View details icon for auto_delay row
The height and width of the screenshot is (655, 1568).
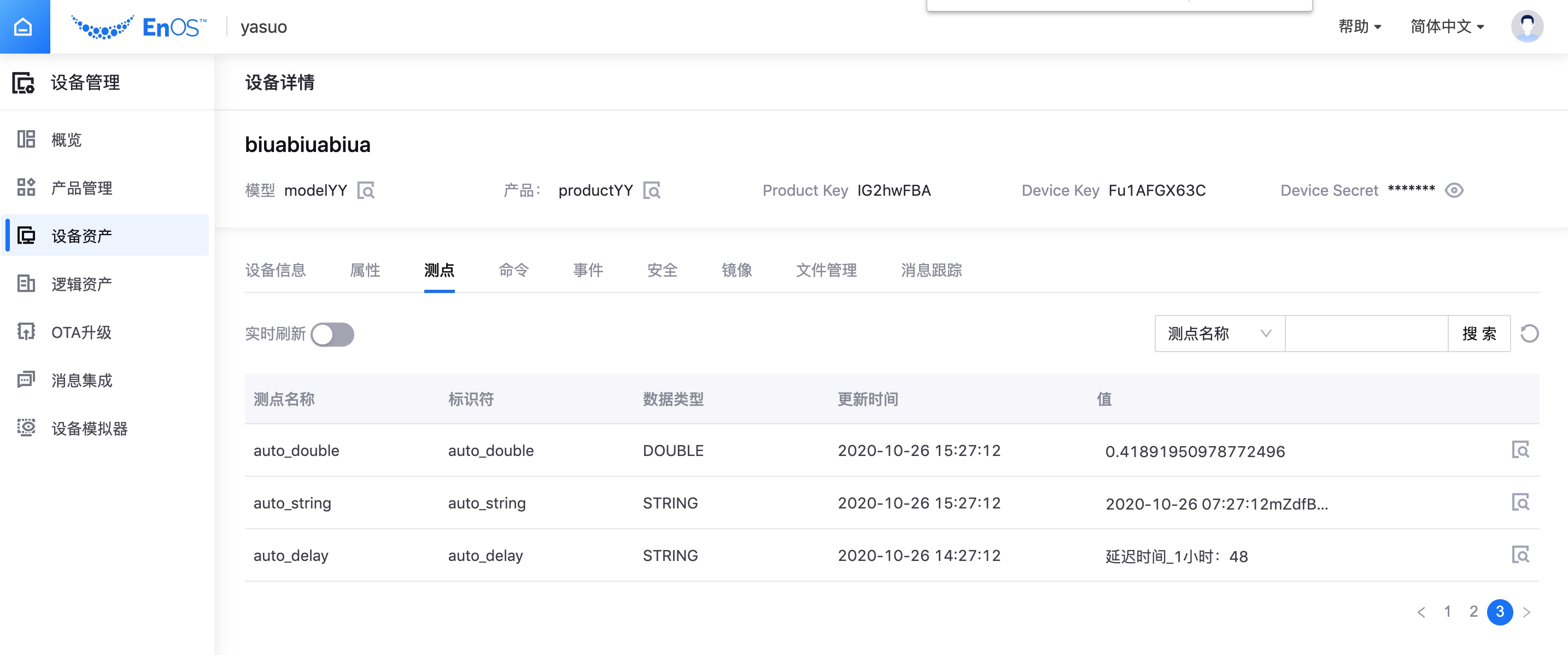pos(1520,554)
